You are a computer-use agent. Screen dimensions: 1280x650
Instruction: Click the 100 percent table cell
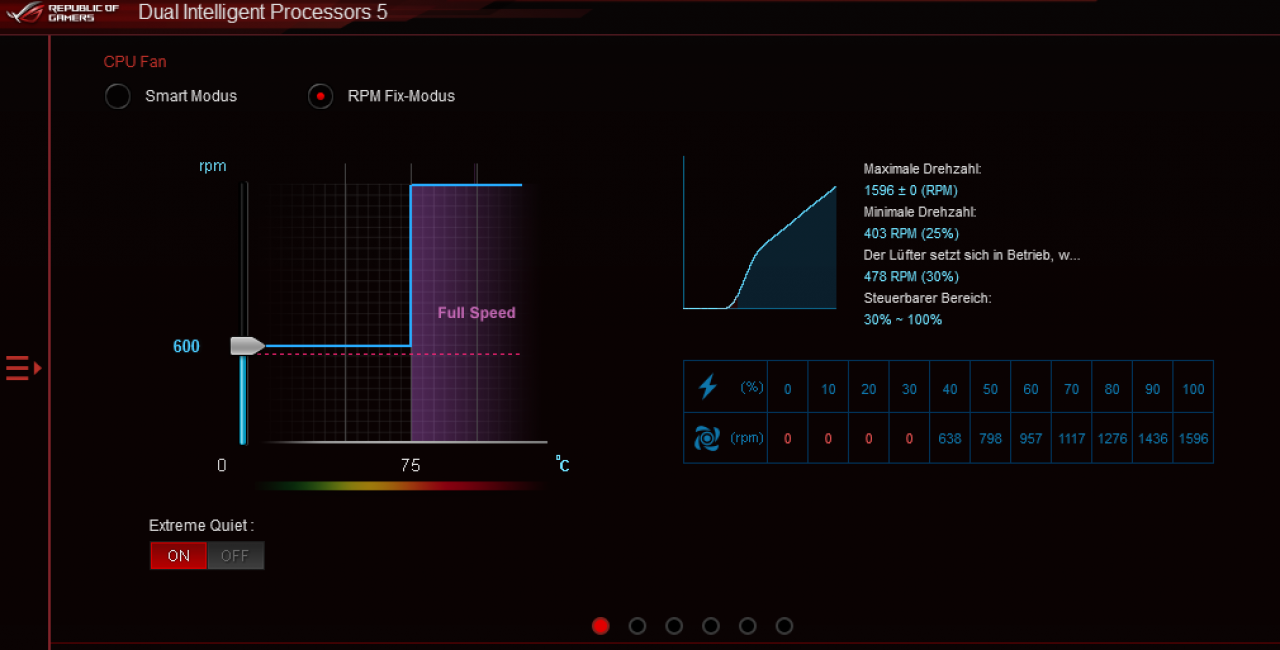[1193, 389]
